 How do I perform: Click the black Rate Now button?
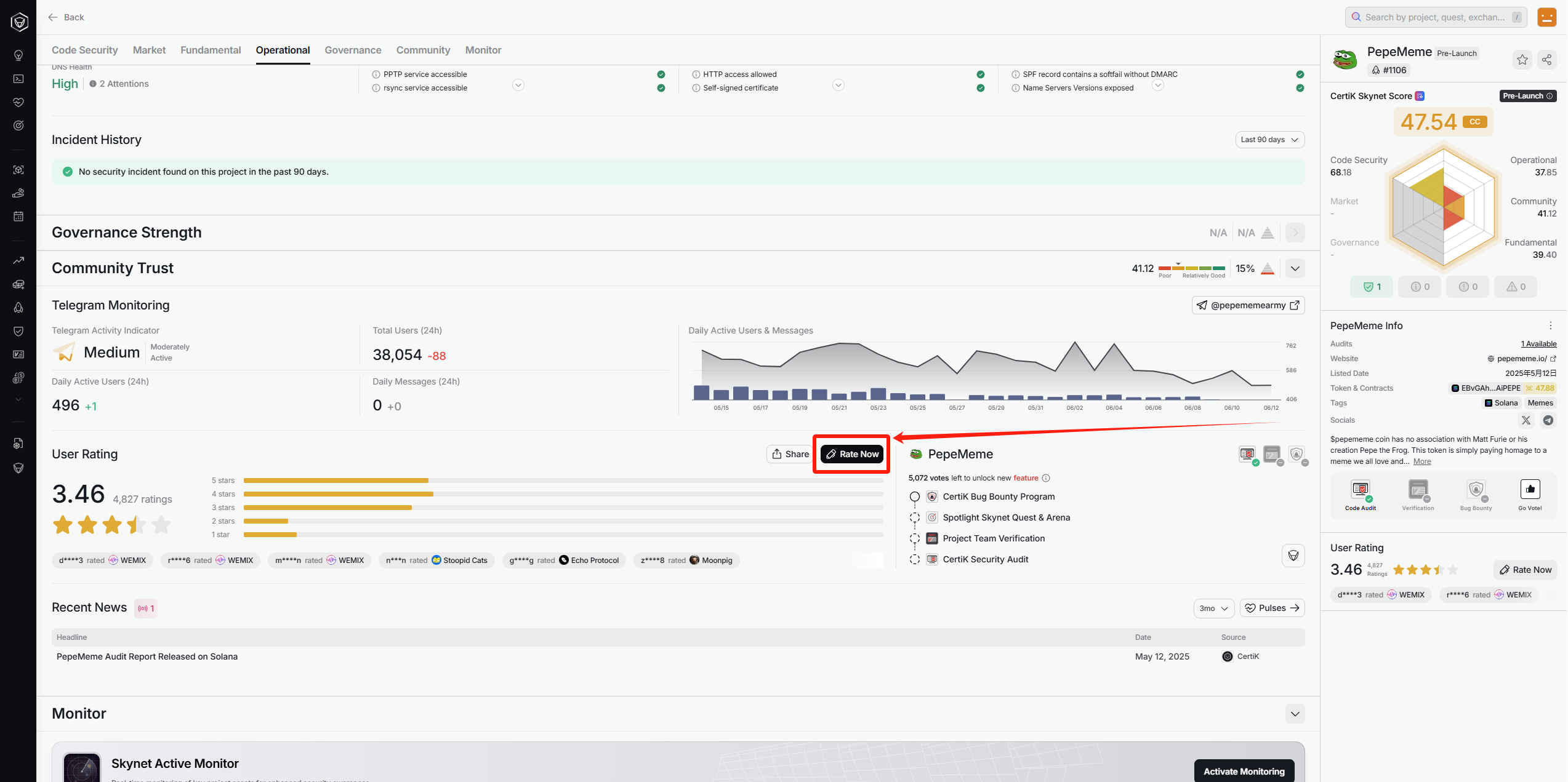(x=852, y=454)
